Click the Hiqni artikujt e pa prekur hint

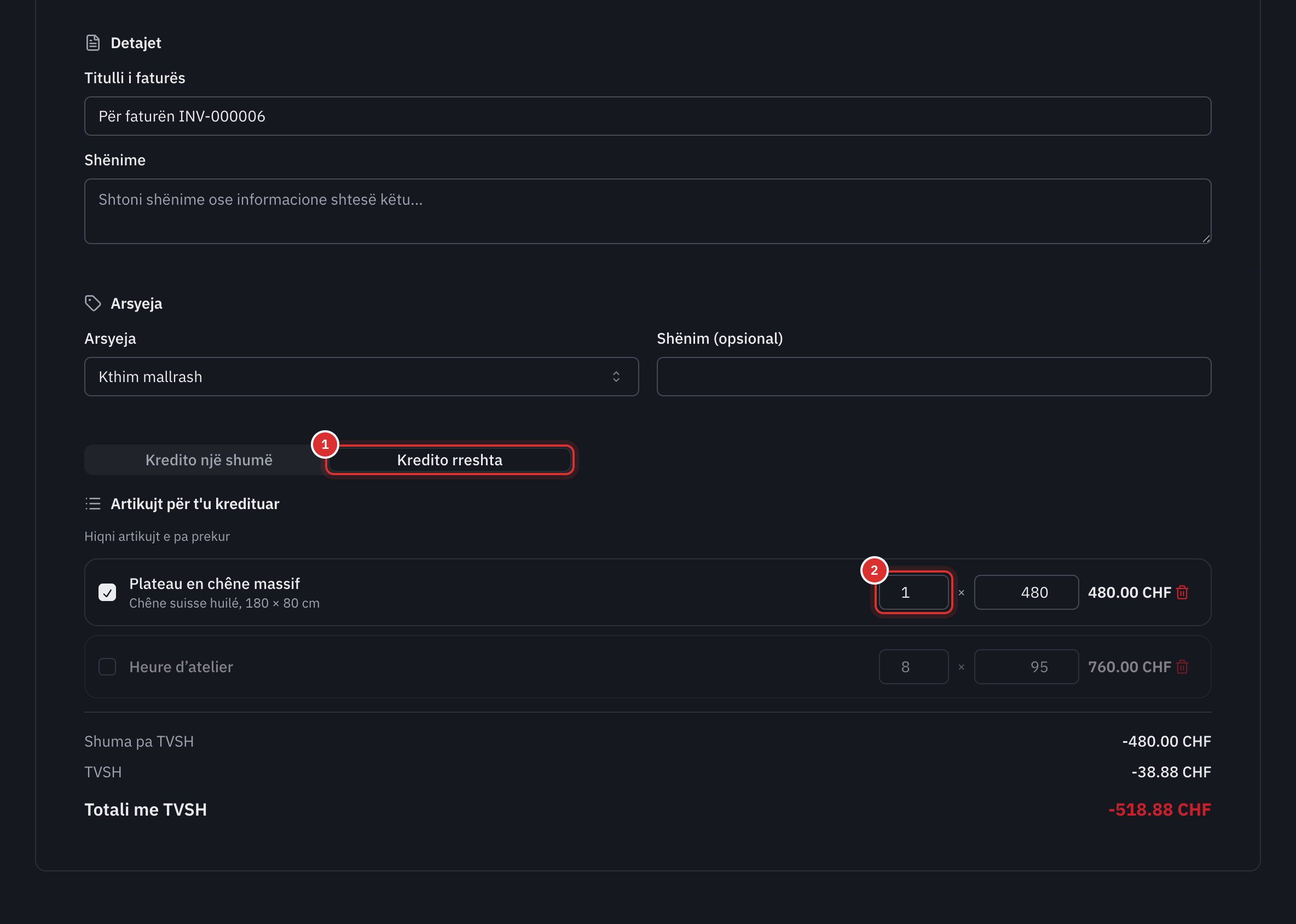tap(157, 536)
